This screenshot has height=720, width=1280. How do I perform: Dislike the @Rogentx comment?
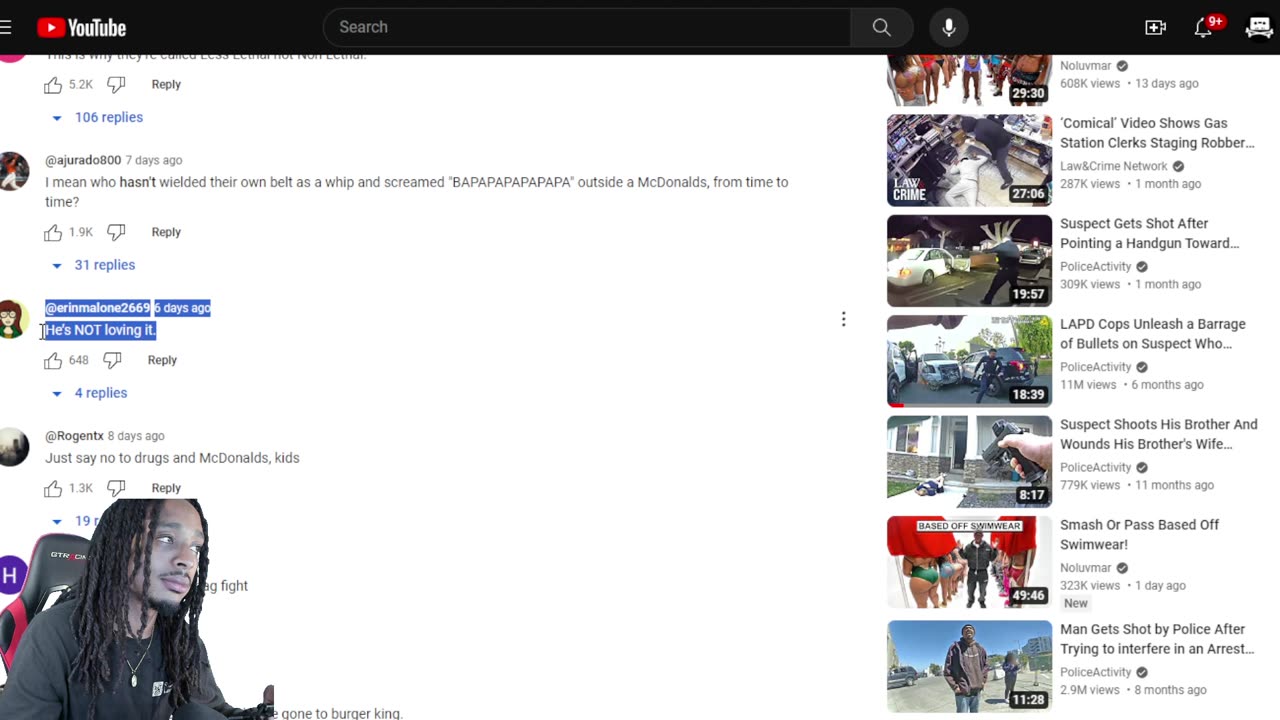116,488
